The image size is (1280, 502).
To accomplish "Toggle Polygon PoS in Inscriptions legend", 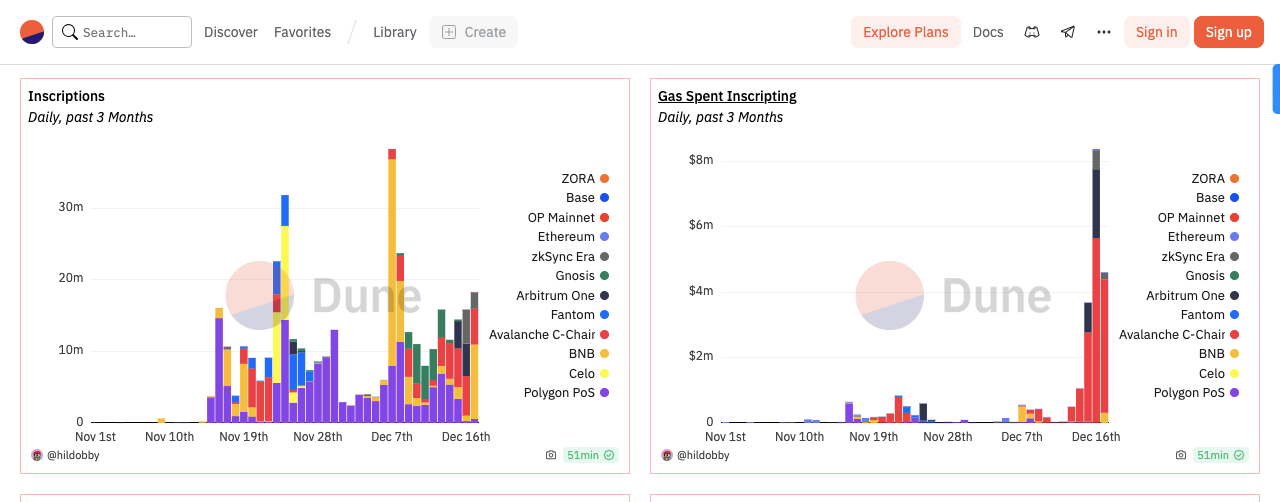I will (x=567, y=393).
